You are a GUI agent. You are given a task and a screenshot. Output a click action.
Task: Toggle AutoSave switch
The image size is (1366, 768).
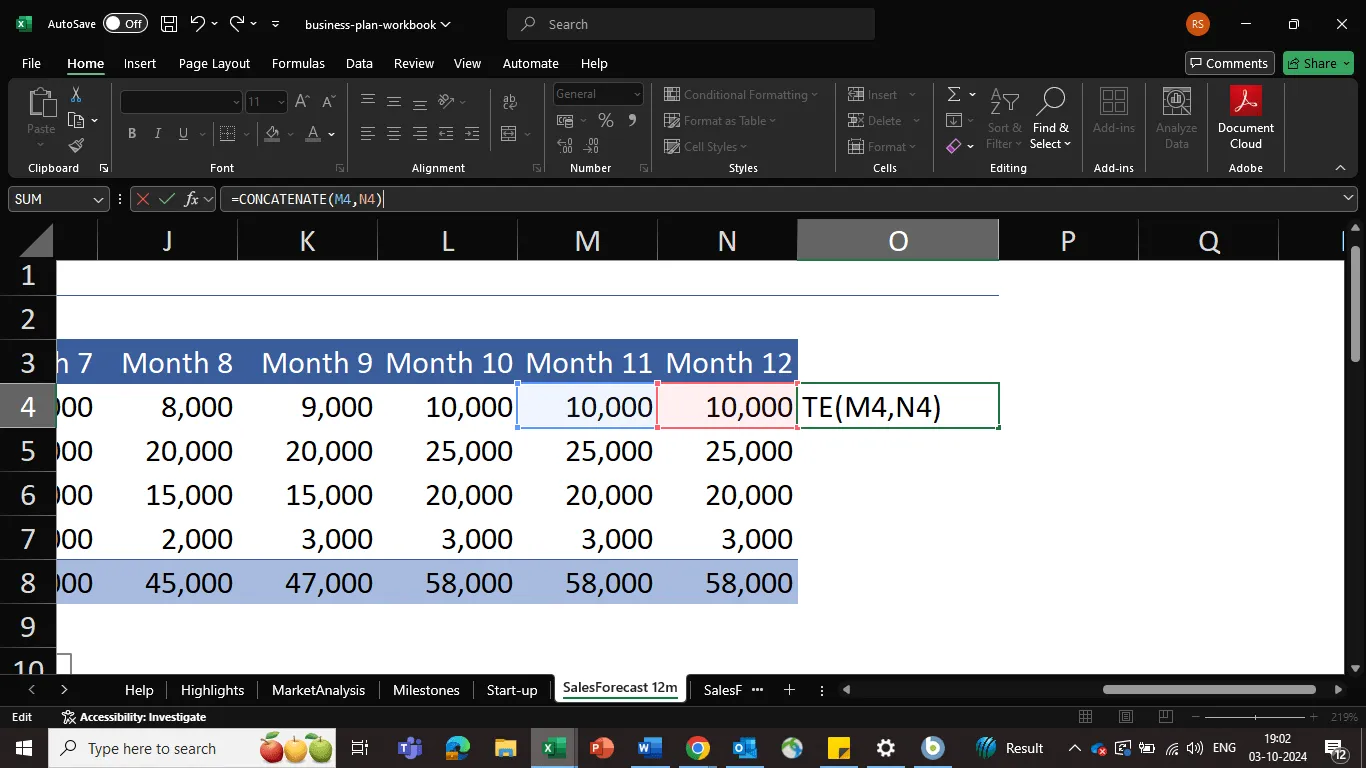[125, 24]
